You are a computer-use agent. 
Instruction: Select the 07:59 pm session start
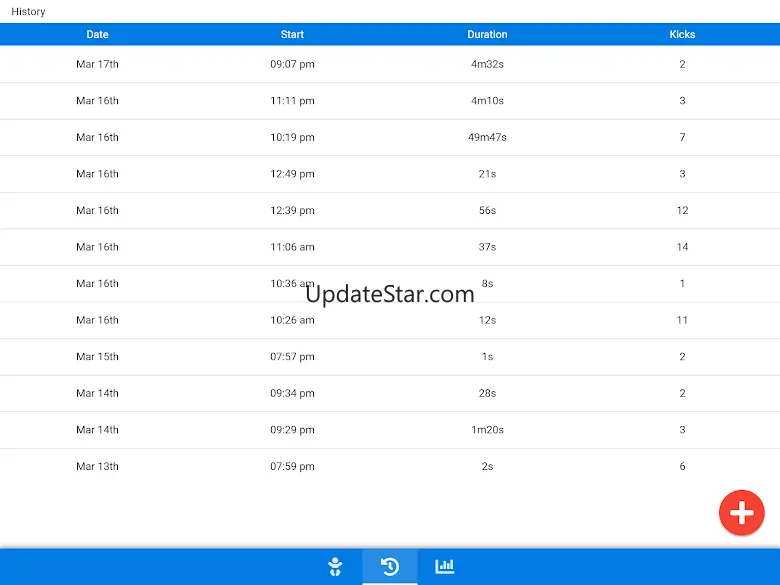pyautogui.click(x=292, y=466)
